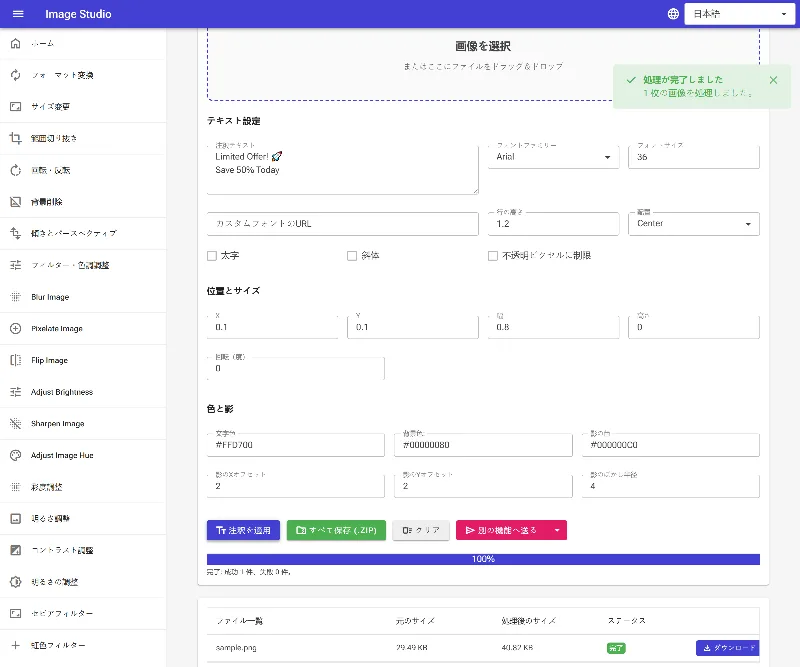Viewport: 800px width, 667px height.
Task: Click the Blur Image grid icon
Action: (16, 297)
